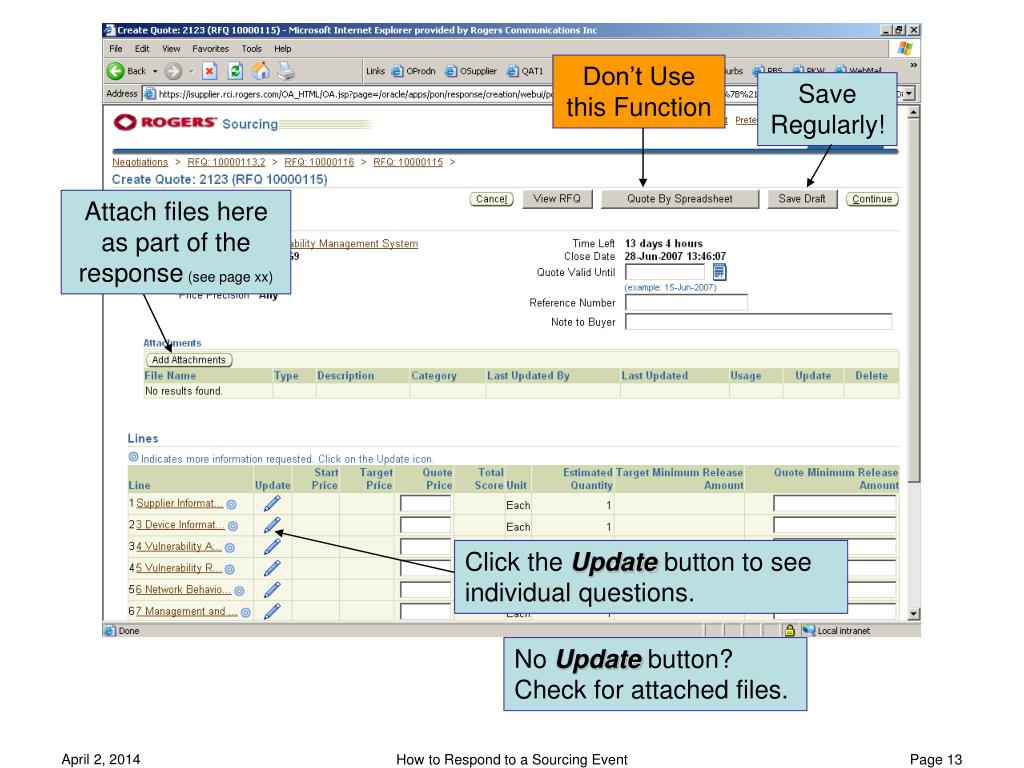The height and width of the screenshot is (768, 1024).
Task: Open the File menu
Action: pos(116,48)
